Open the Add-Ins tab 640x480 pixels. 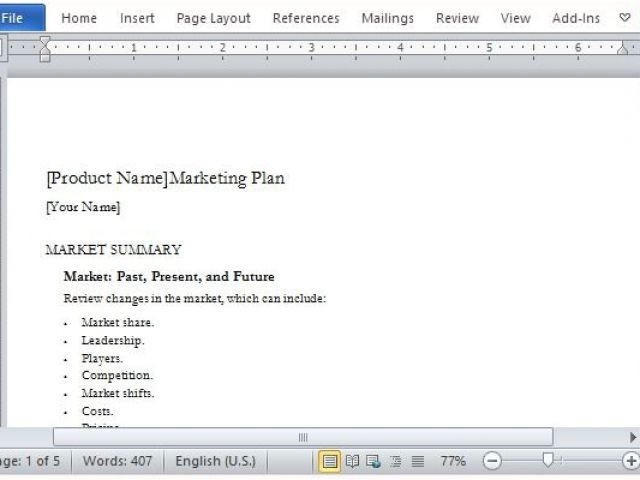(x=576, y=18)
